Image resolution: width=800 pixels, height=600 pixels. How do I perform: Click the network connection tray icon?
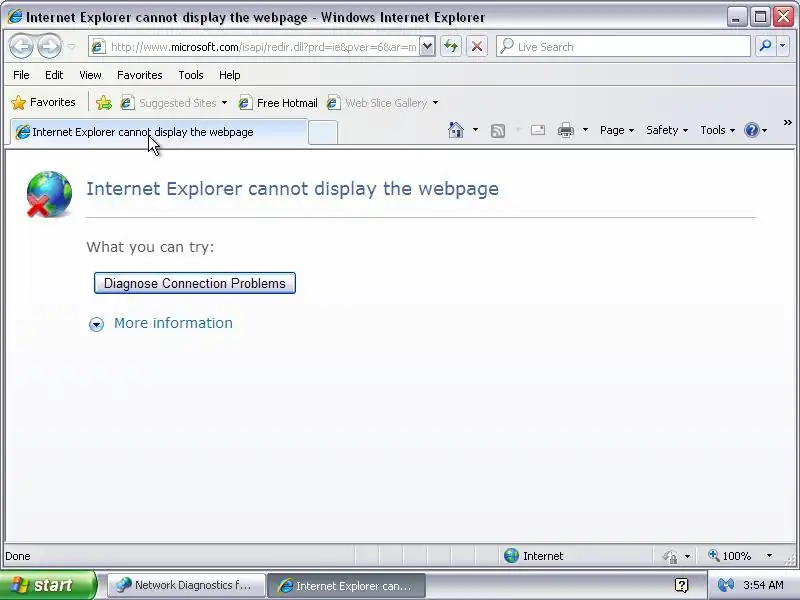[726, 585]
